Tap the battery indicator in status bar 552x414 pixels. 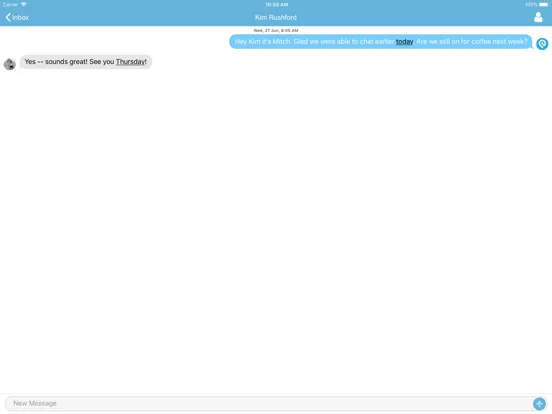(544, 5)
